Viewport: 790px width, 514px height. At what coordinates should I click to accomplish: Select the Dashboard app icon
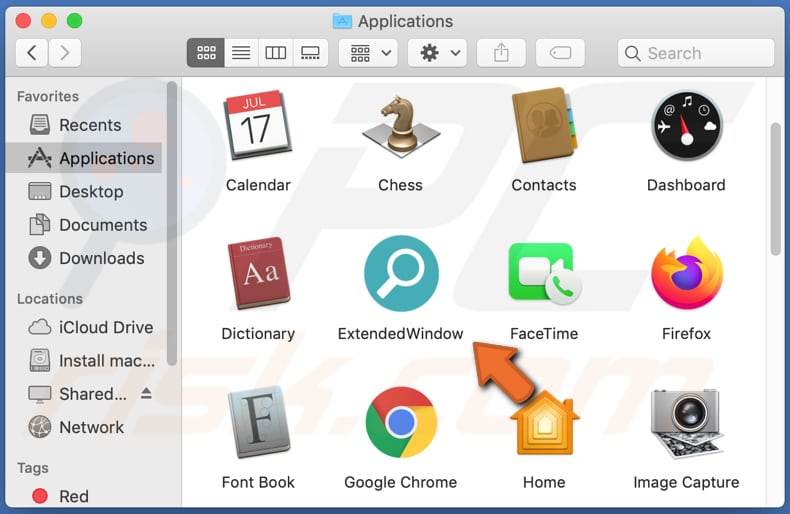(x=686, y=127)
